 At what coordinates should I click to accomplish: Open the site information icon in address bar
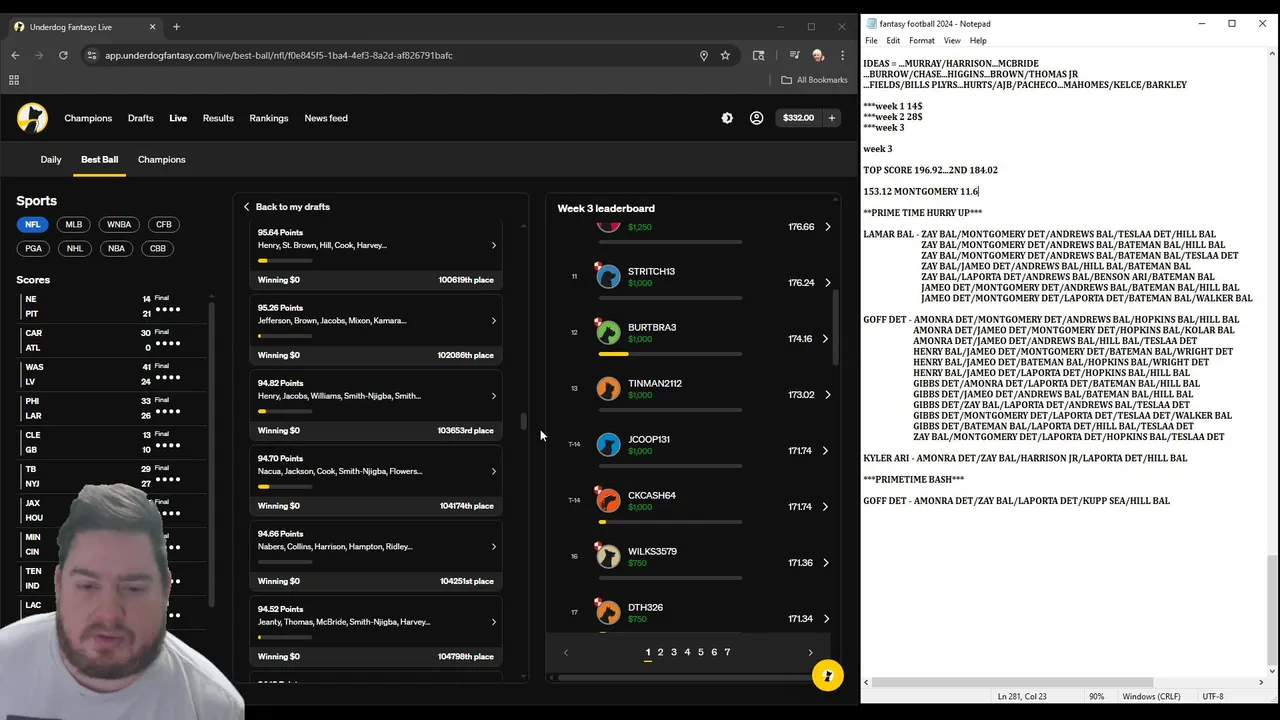click(x=92, y=55)
